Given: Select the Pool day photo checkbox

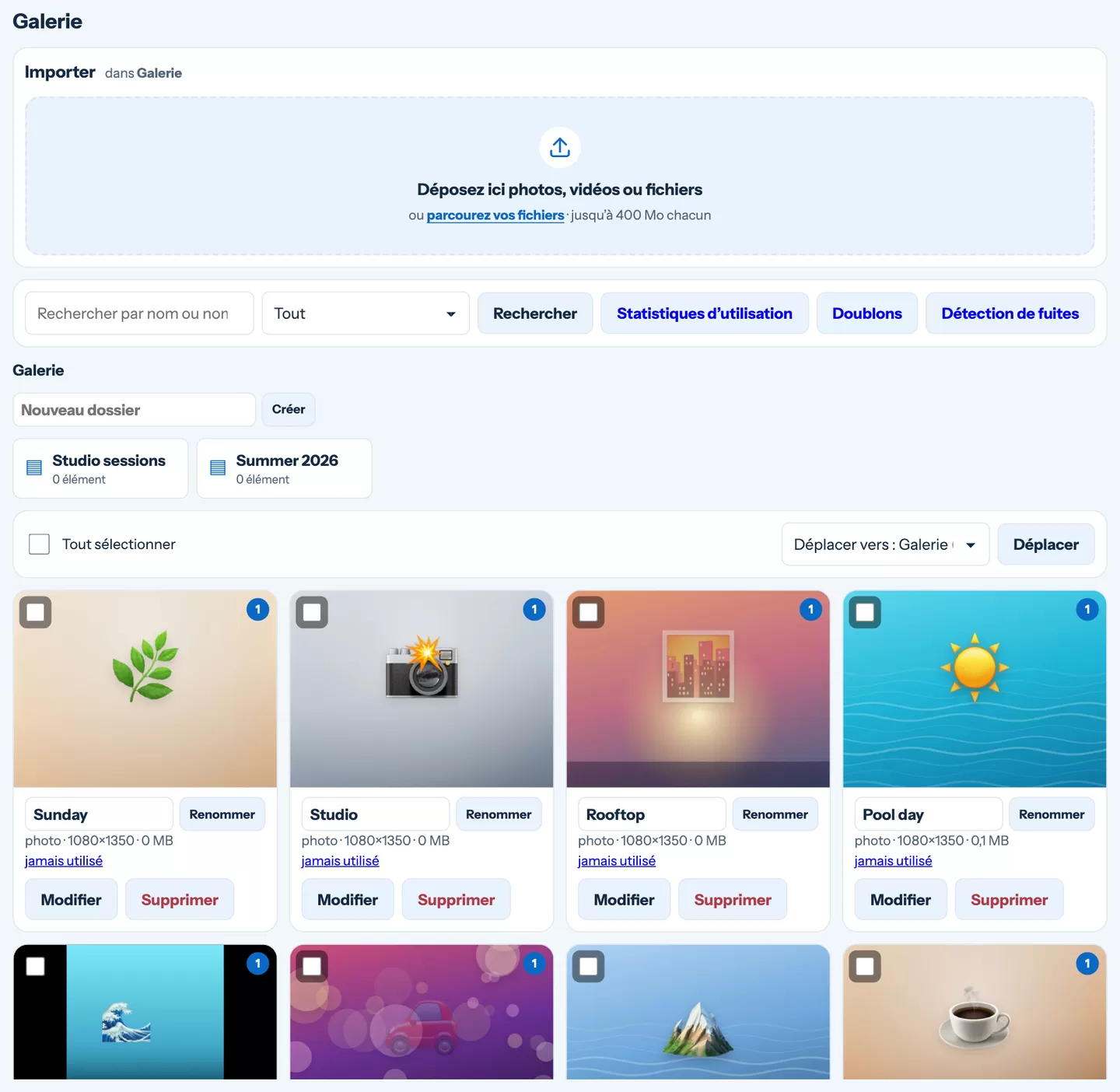Looking at the screenshot, I should (x=865, y=612).
